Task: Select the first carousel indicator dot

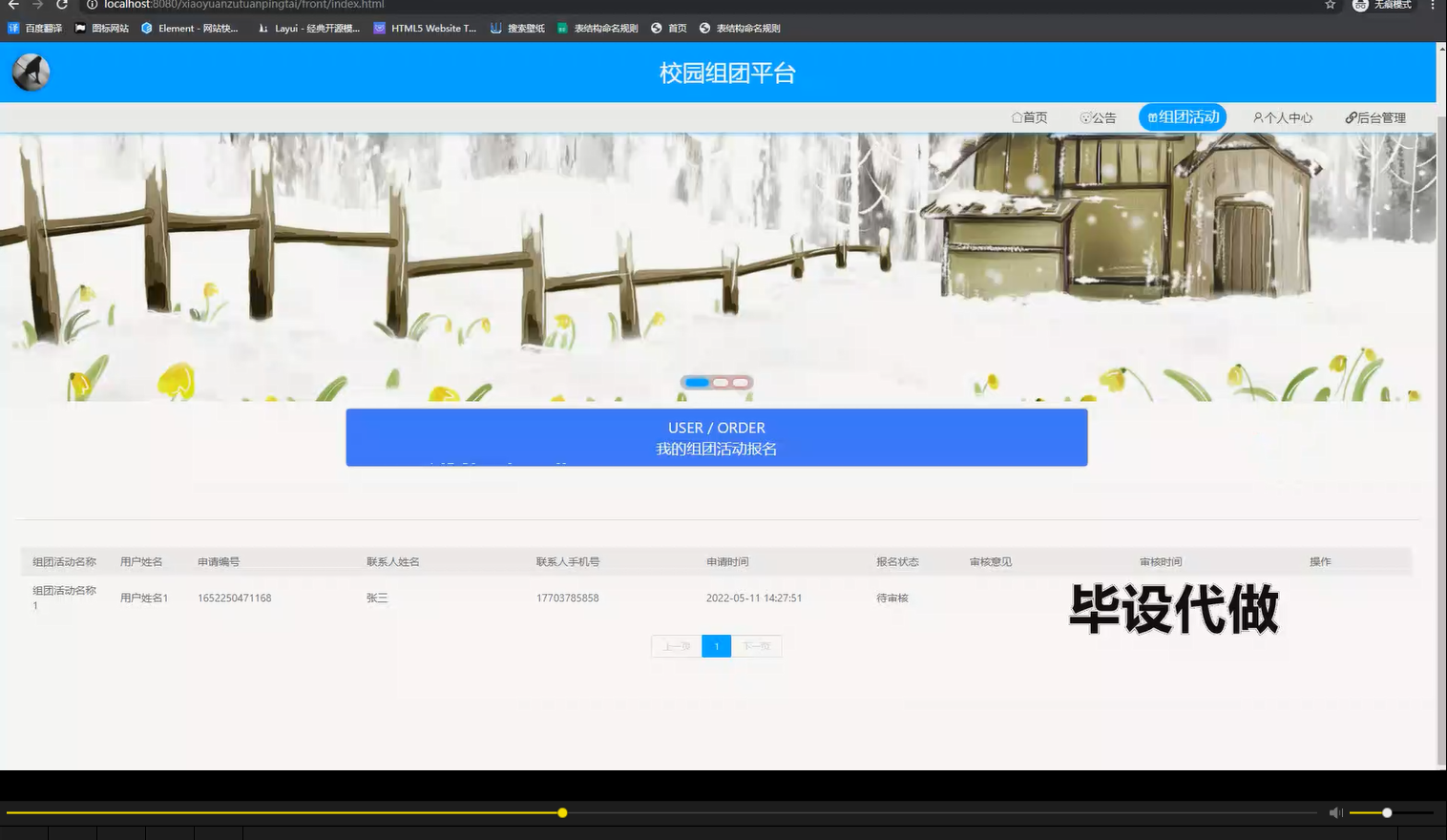Action: 697,383
